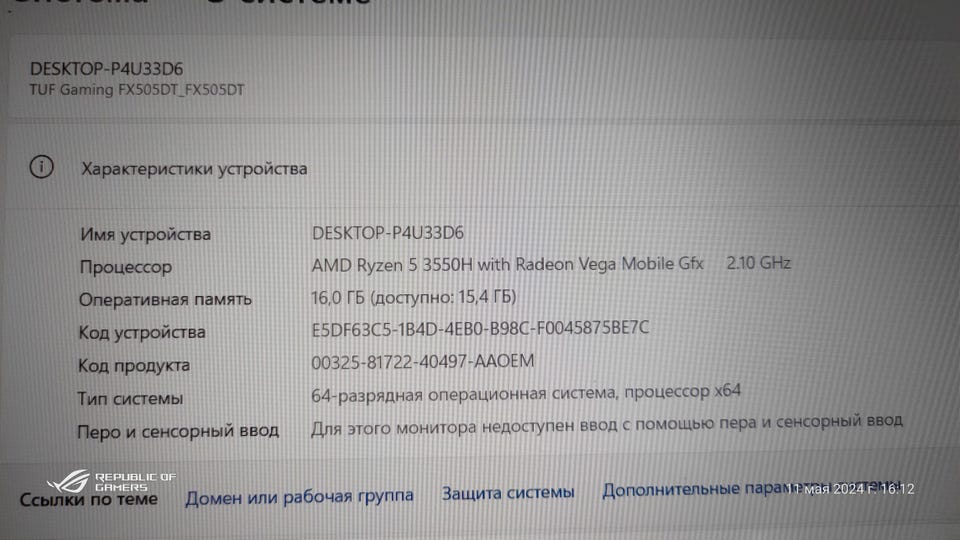The image size is (960, 540).
Task: Select the device name value DESKTOP-P4U33D6 in specs
Action: click(388, 233)
